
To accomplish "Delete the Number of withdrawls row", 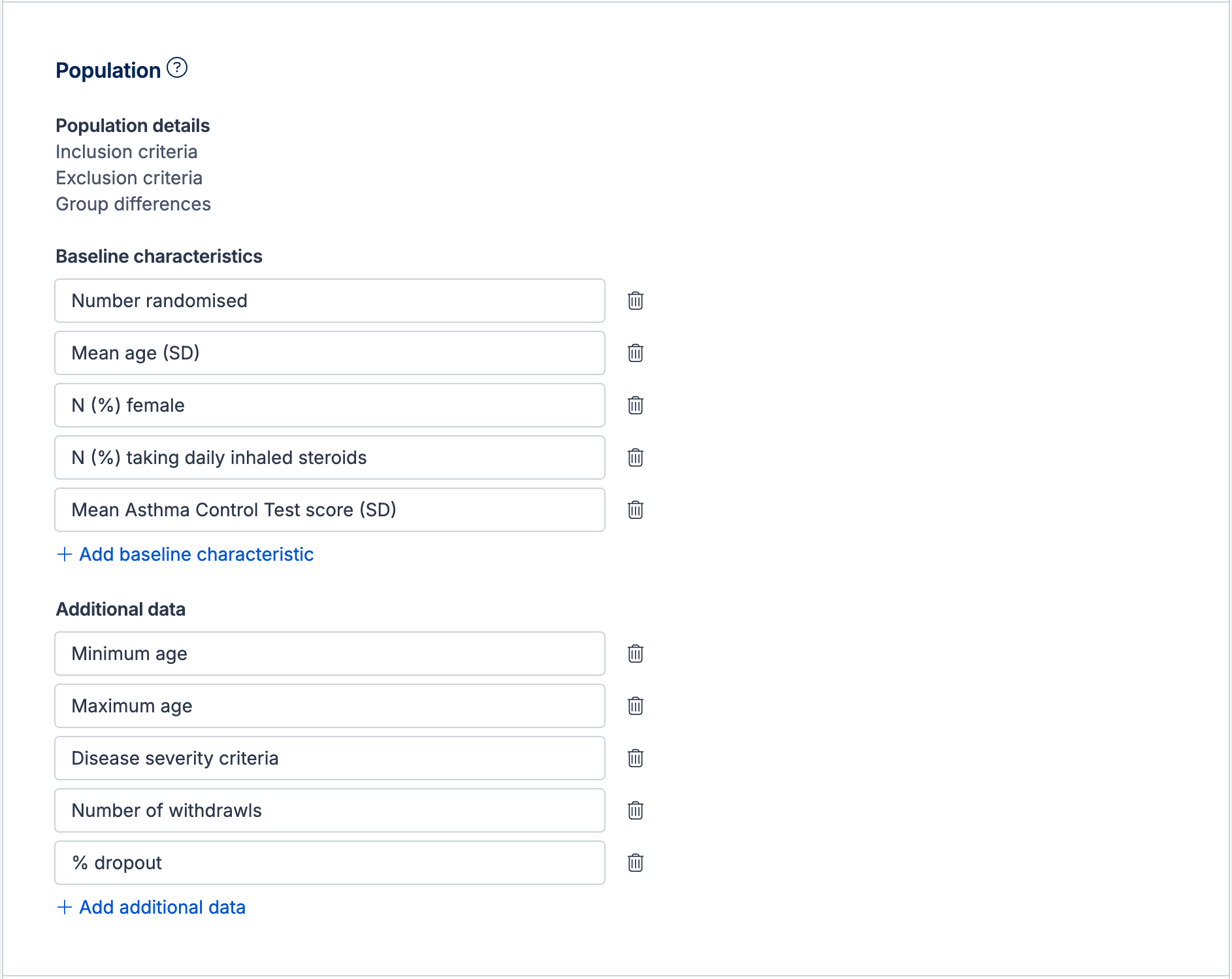I will click(x=636, y=810).
